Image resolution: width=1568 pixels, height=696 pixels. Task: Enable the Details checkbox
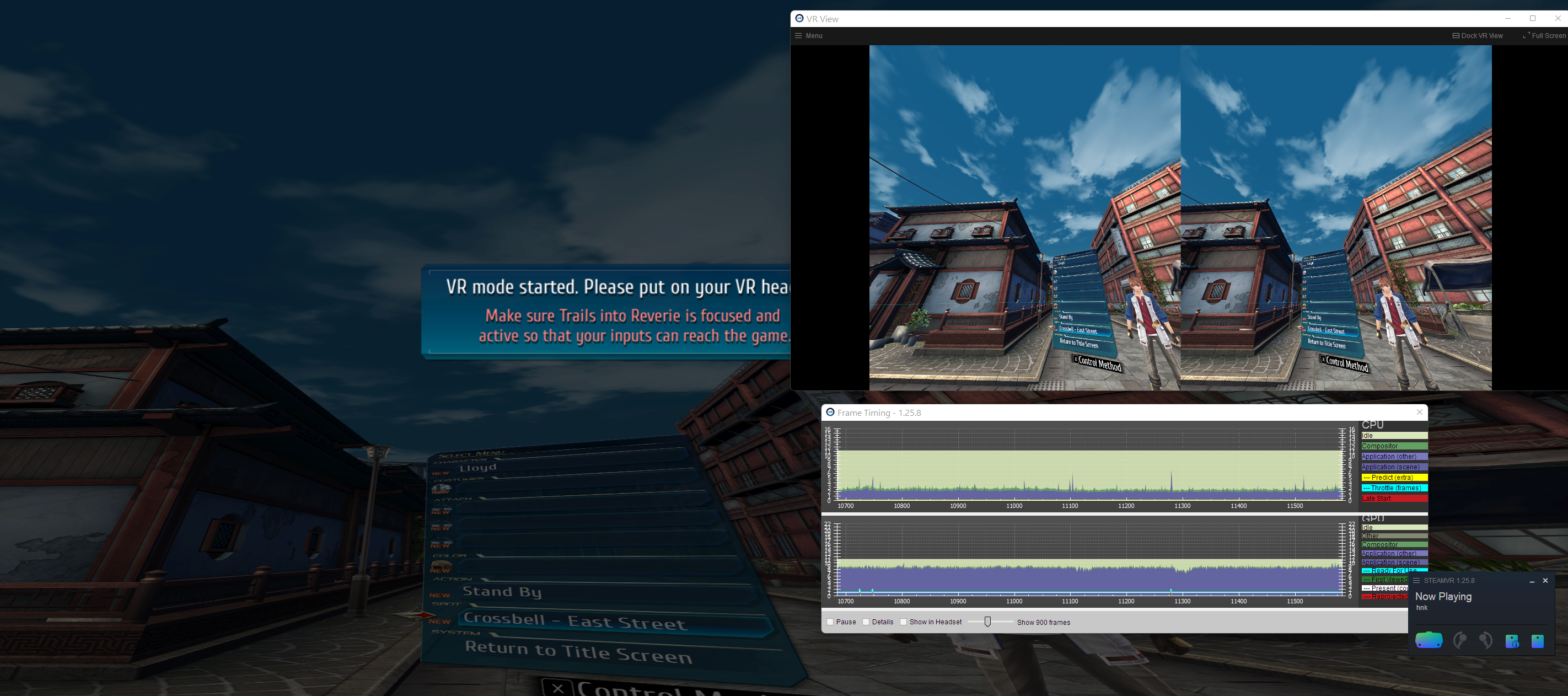(x=866, y=622)
